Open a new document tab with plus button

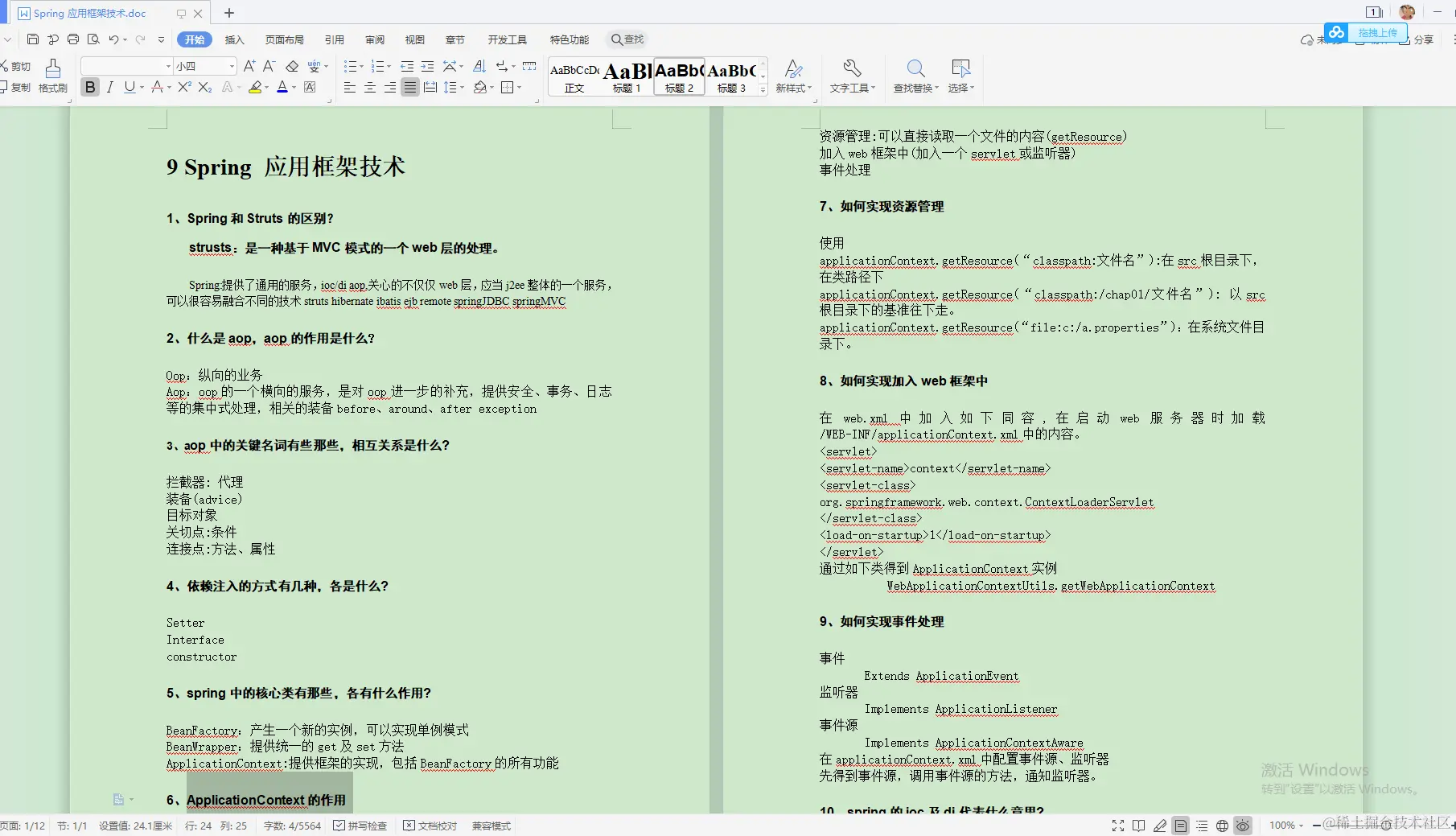click(228, 14)
